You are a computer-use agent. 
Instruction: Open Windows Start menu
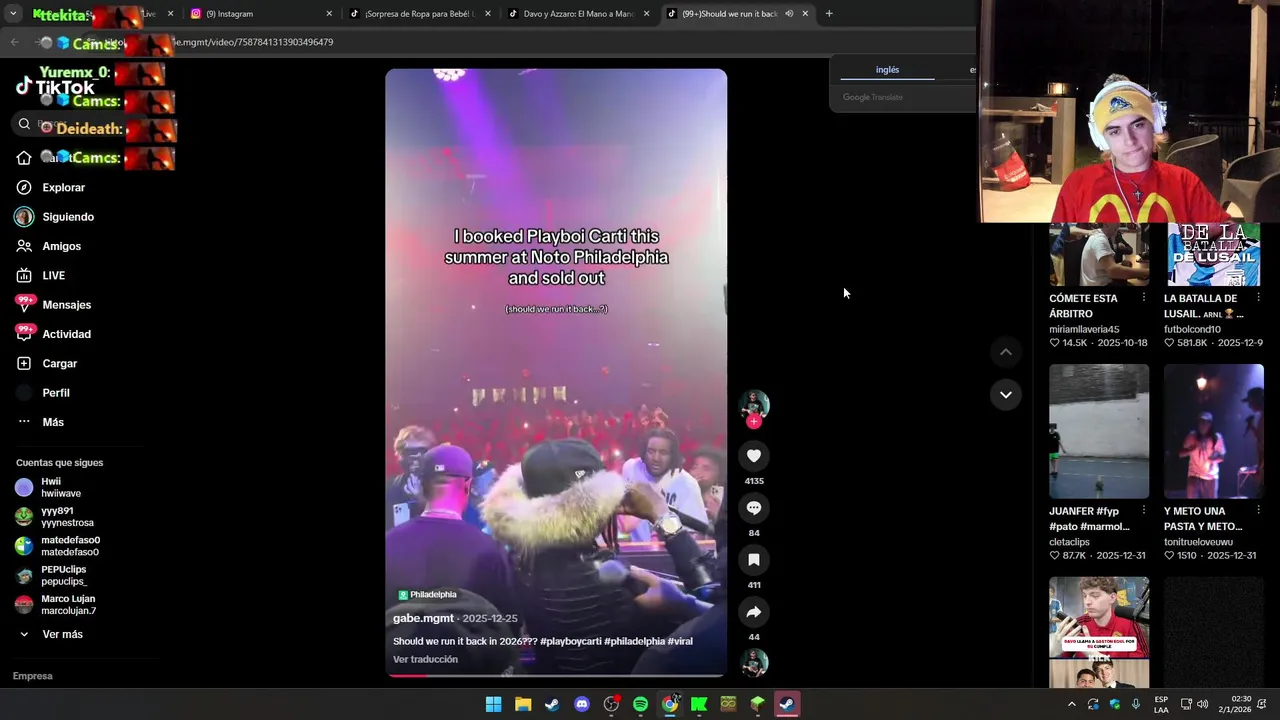tap(494, 704)
